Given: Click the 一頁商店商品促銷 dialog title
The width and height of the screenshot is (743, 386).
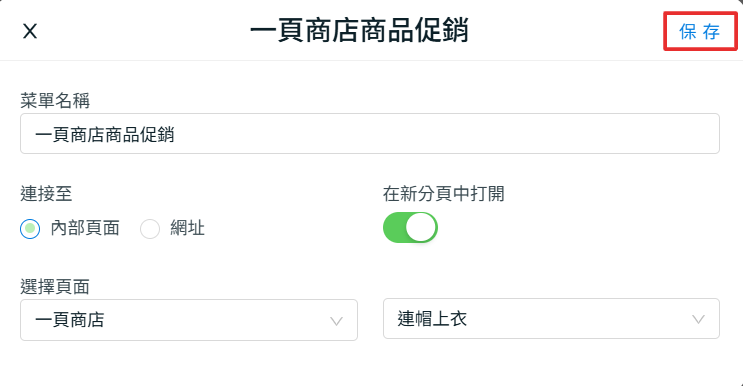Looking at the screenshot, I should (360, 30).
